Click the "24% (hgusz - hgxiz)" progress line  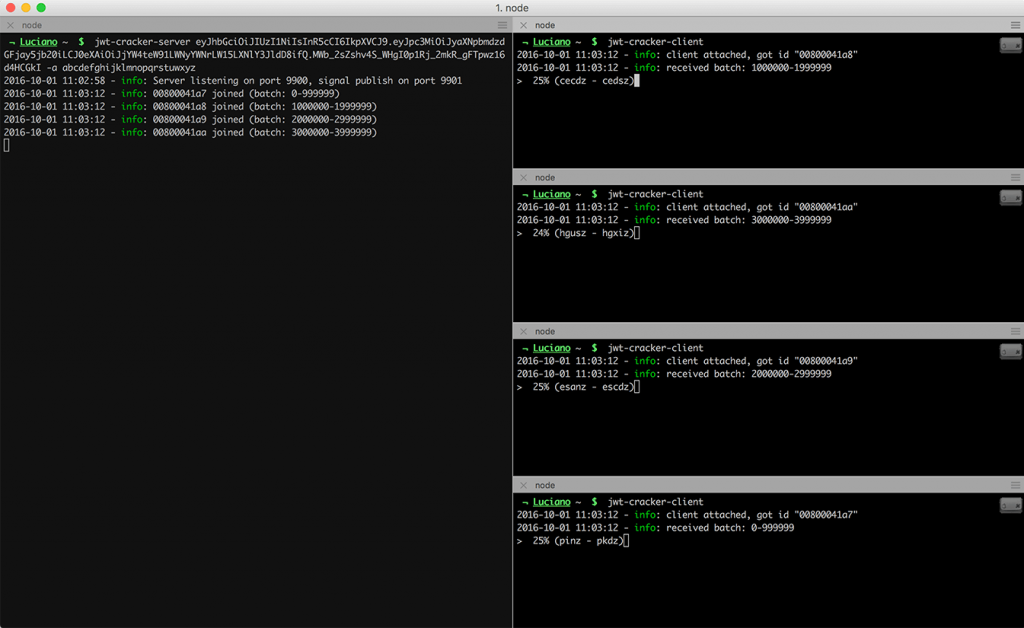pyautogui.click(x=575, y=233)
